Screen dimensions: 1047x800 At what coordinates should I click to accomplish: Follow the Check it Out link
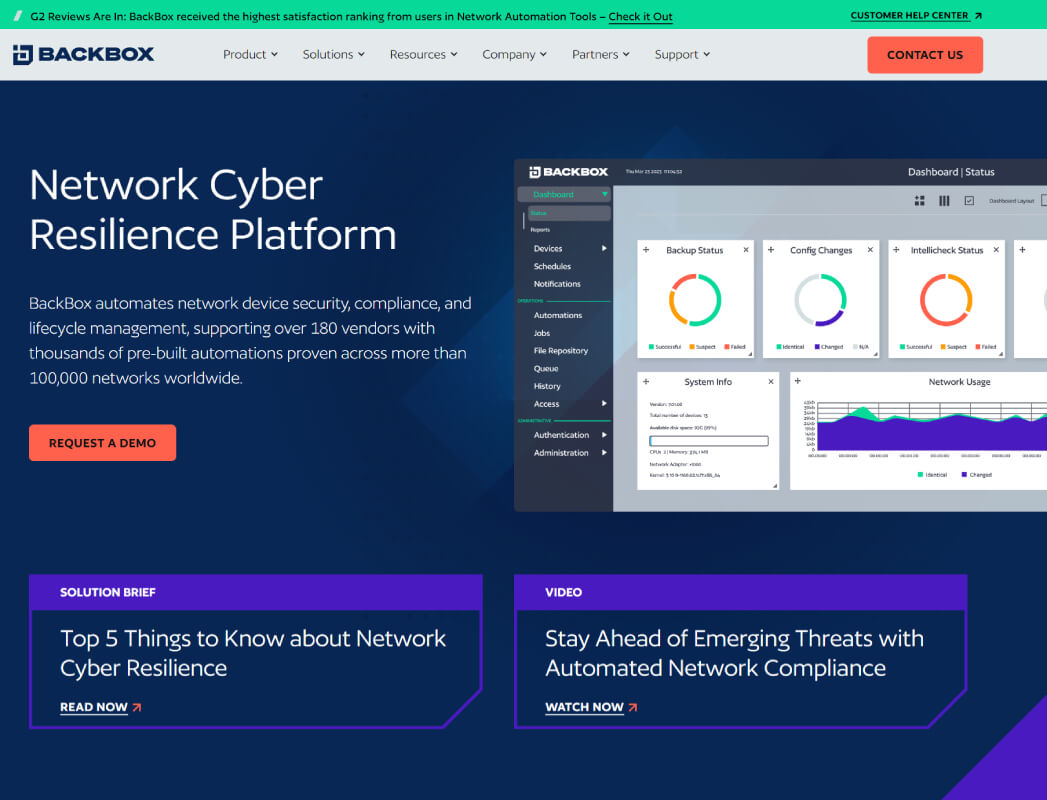click(640, 17)
